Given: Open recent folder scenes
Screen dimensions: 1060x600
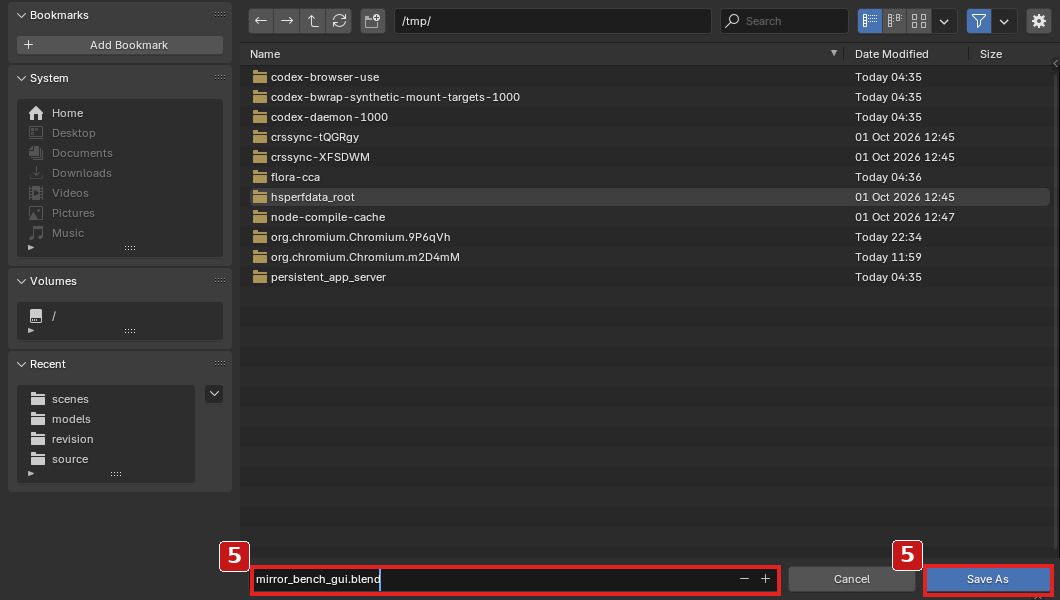Looking at the screenshot, I should coord(106,399).
